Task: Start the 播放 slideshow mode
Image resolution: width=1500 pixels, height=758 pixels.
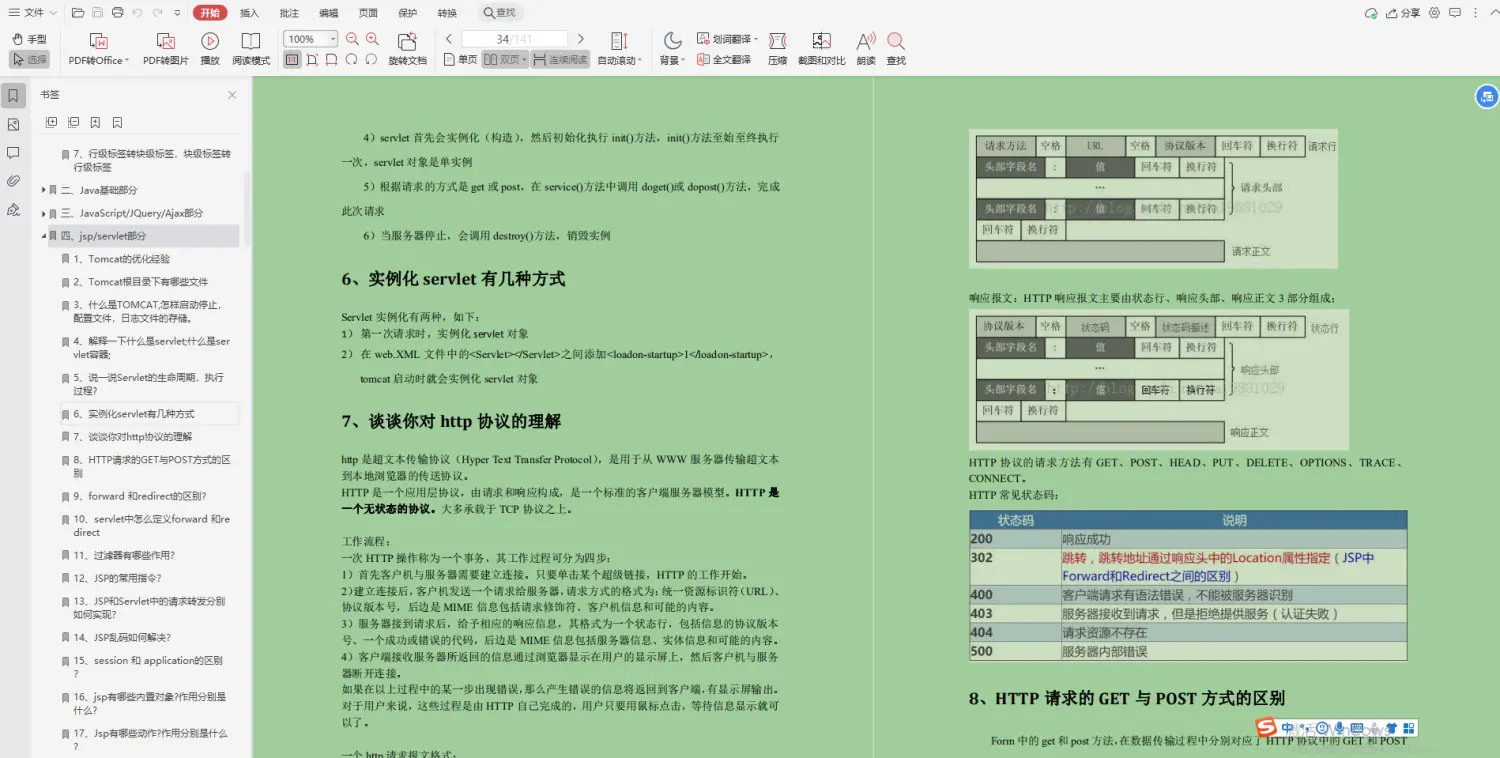Action: tap(210, 48)
